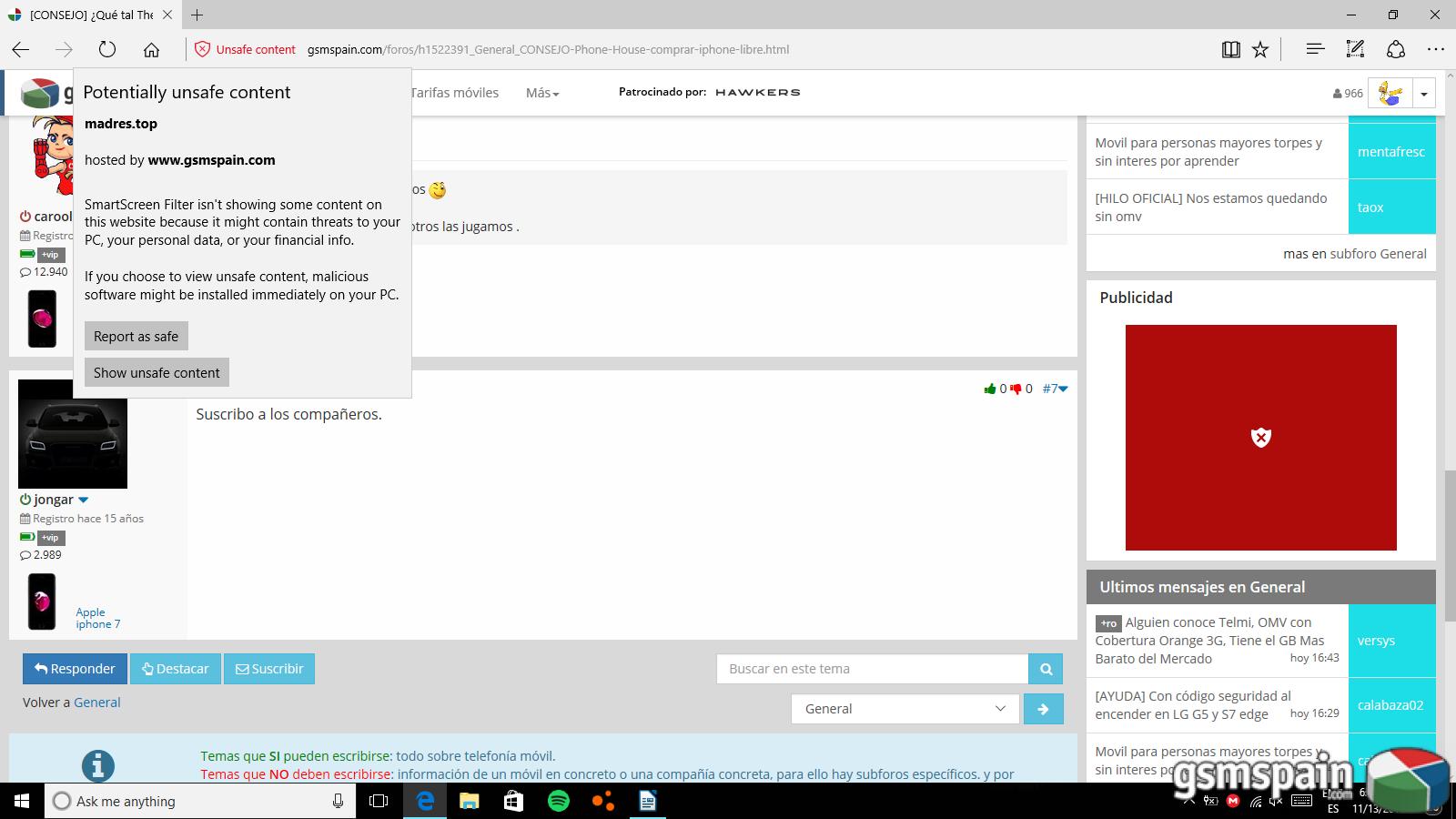Expand the user account dropdown arrow
The height and width of the screenshot is (819, 1456).
[x=1424, y=93]
